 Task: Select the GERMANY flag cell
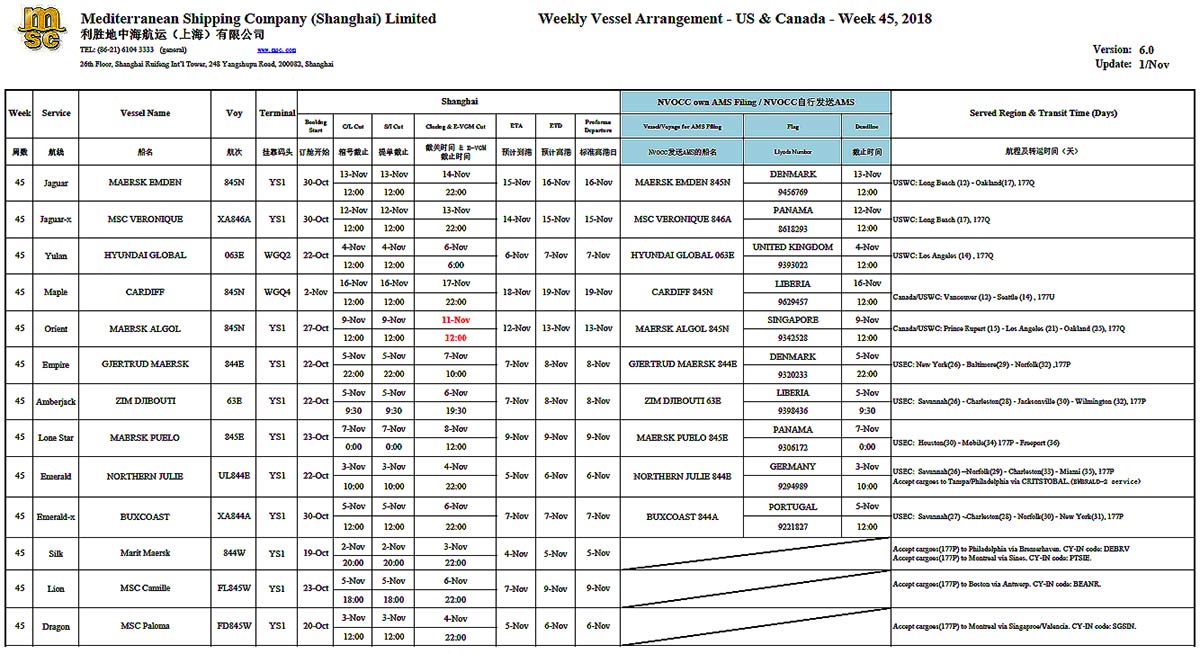pyautogui.click(x=793, y=467)
